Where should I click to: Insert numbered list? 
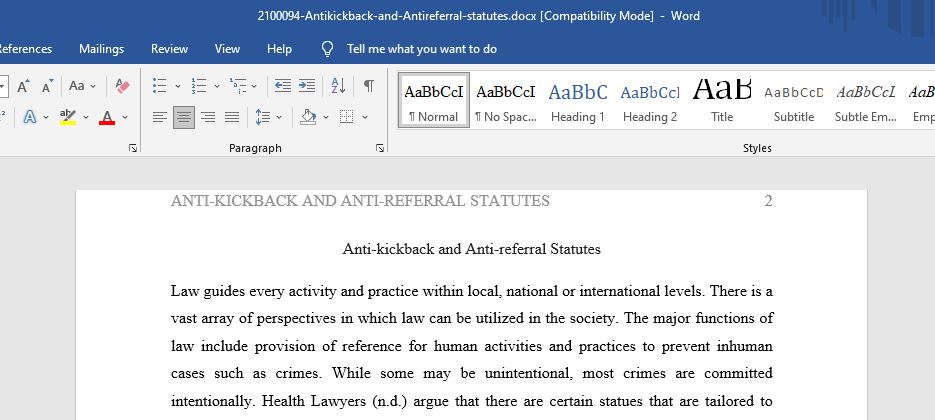[199, 86]
